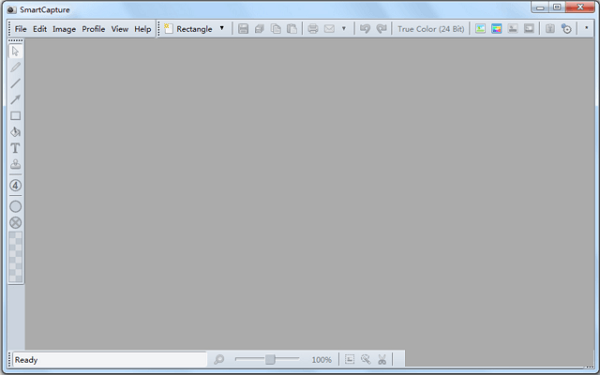Click the printer icon
Image resolution: width=600 pixels, height=375 pixels.
coord(313,29)
